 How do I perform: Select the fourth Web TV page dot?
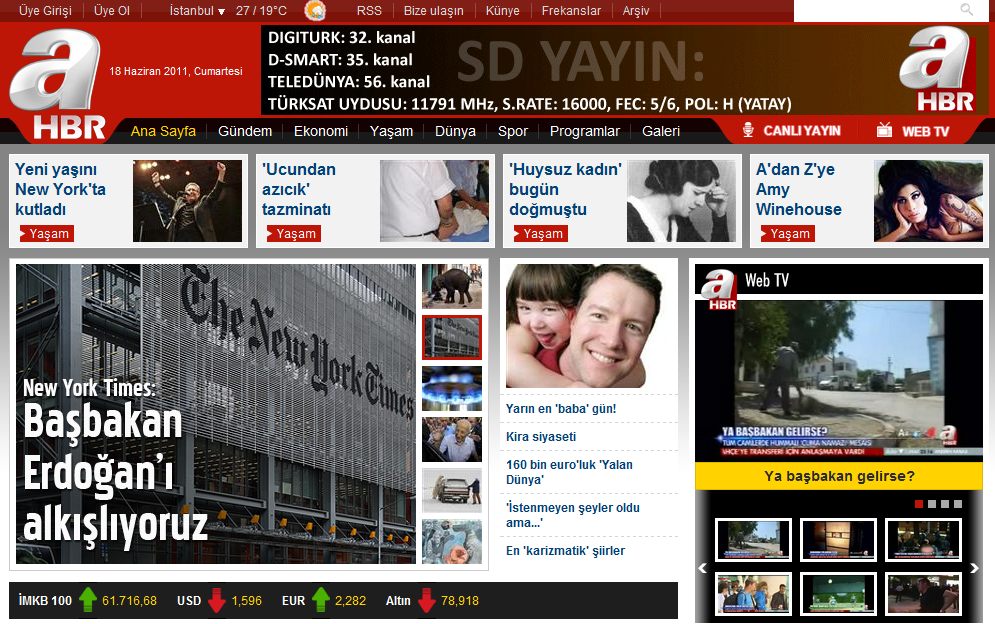tap(958, 504)
